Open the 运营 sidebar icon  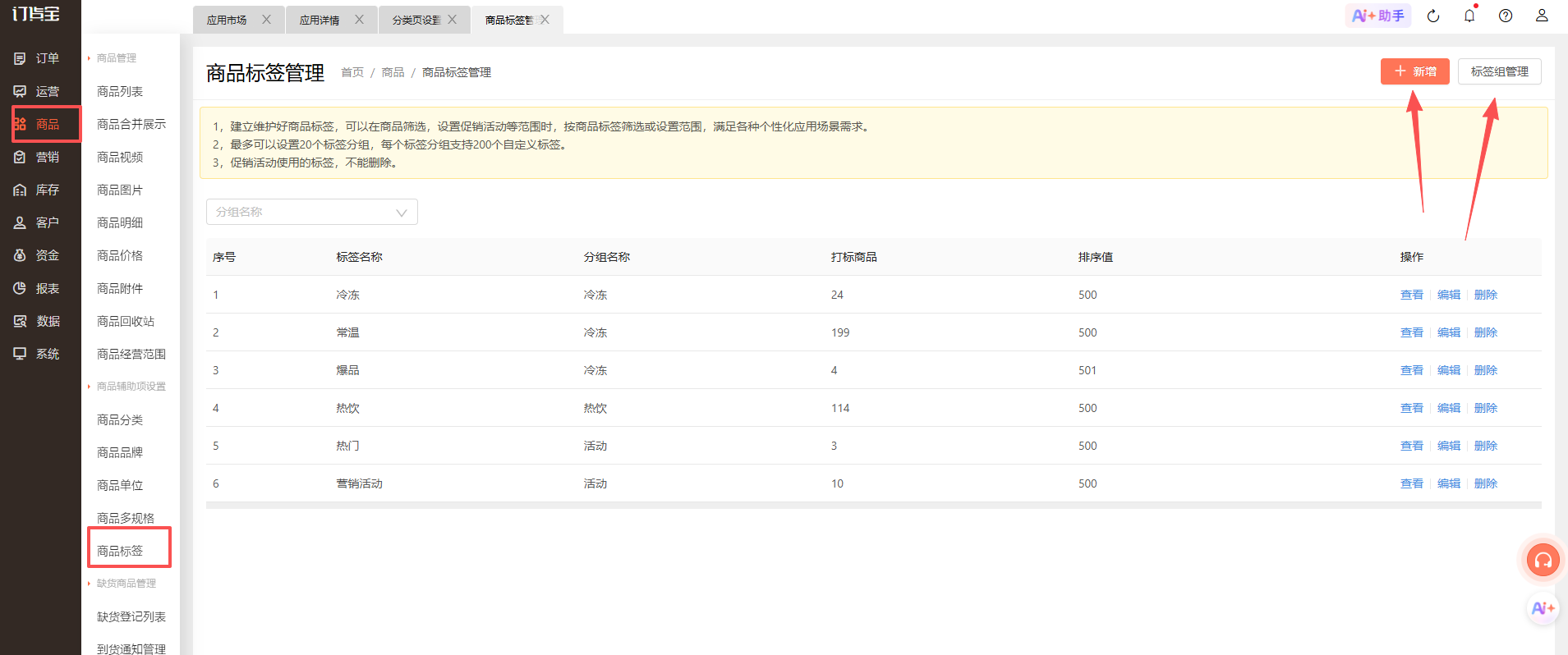point(20,91)
